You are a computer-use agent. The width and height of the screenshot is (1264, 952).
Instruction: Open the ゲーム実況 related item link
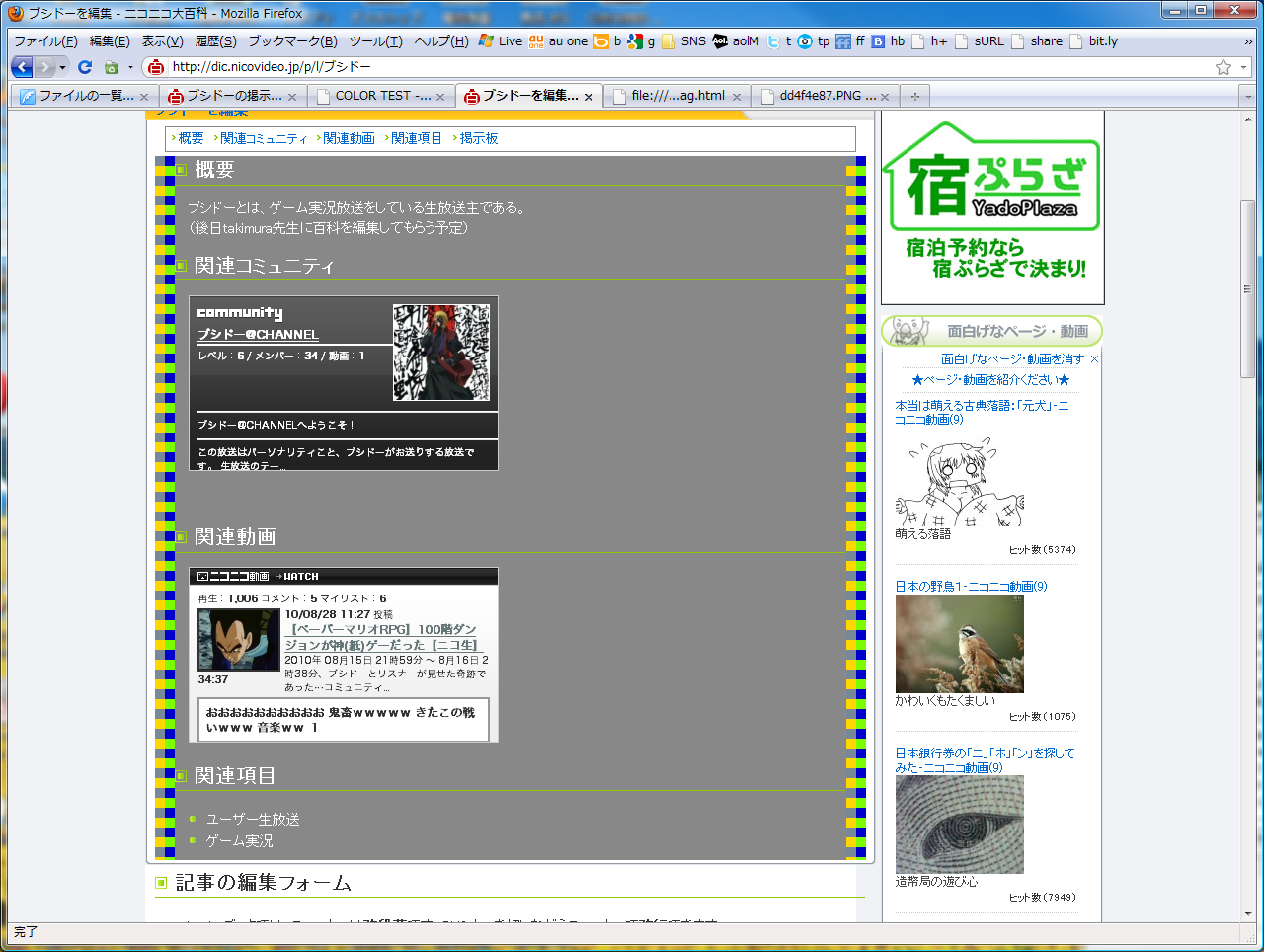tap(239, 841)
